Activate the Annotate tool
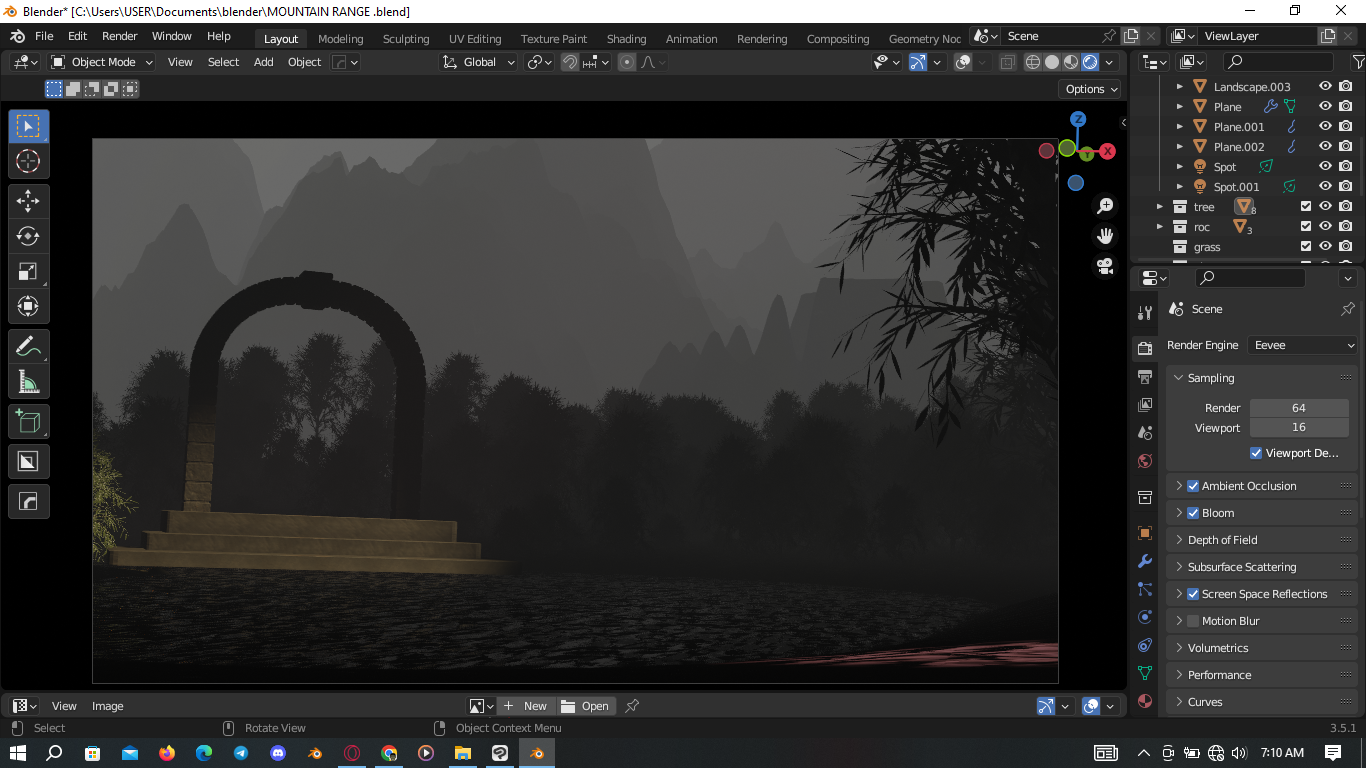This screenshot has height=768, width=1366. 28,347
